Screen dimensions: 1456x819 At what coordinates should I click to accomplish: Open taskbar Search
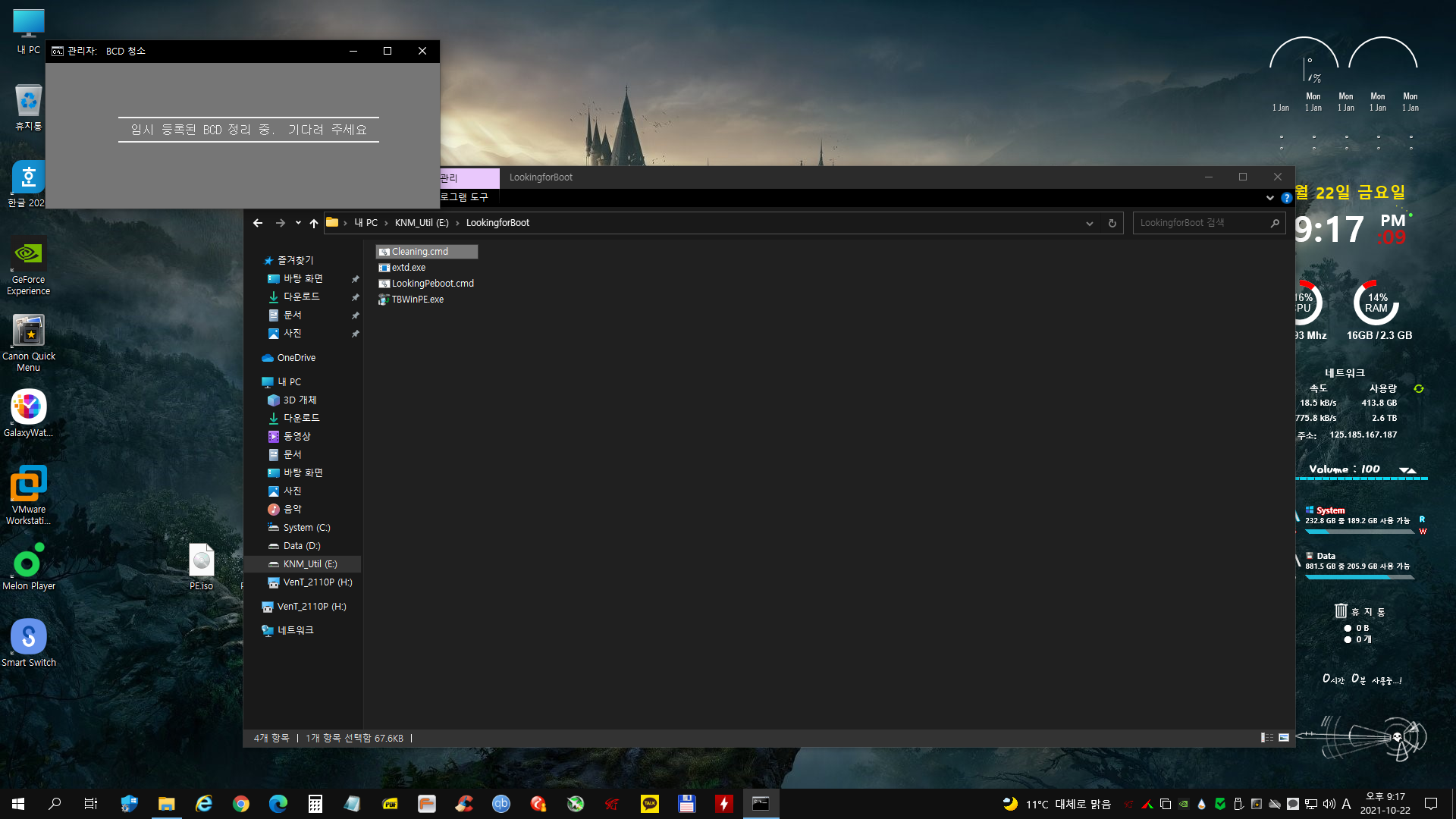[x=55, y=804]
